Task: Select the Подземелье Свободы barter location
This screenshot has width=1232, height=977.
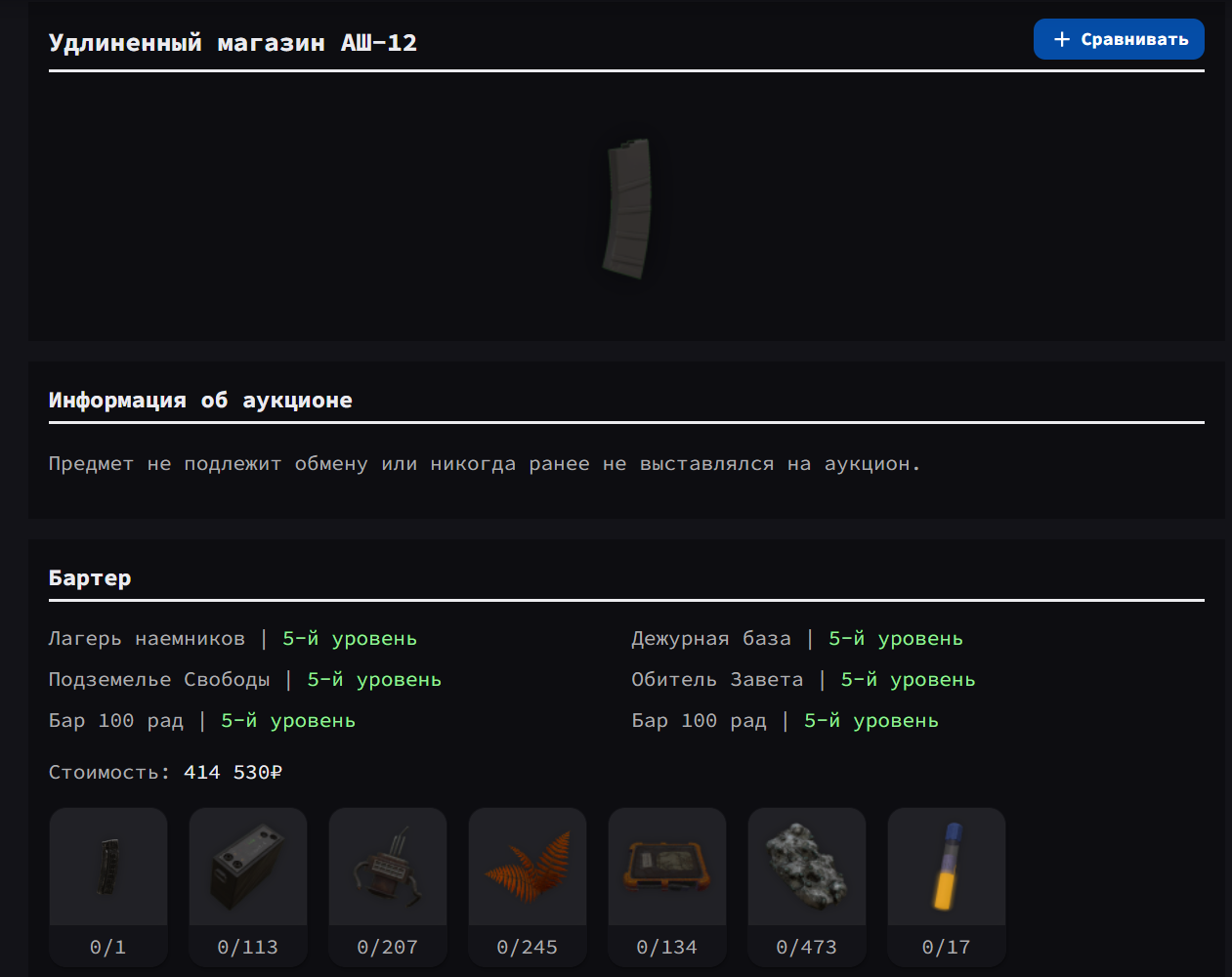Action: [x=159, y=680]
